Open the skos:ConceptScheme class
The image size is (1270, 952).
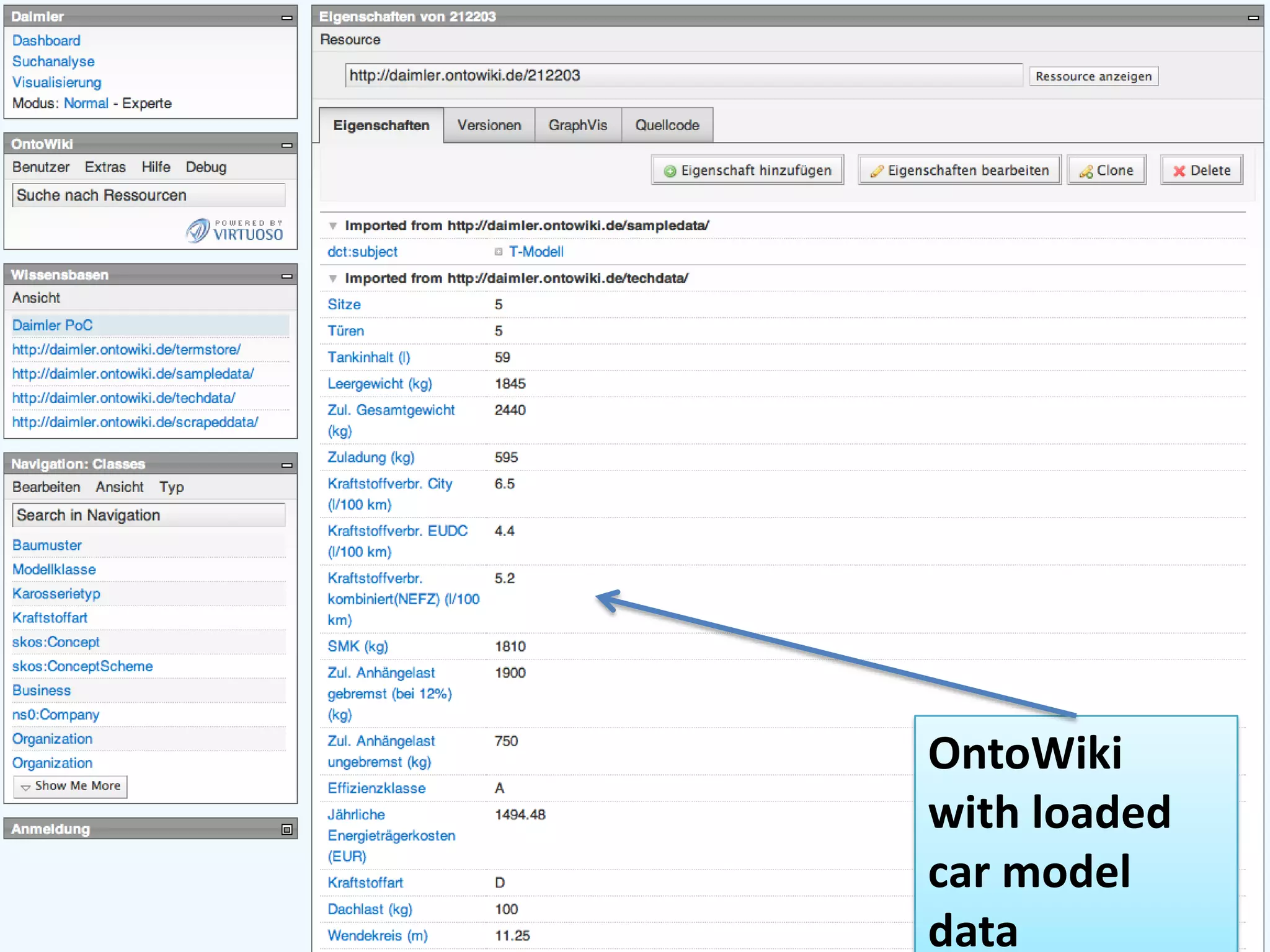pos(82,667)
